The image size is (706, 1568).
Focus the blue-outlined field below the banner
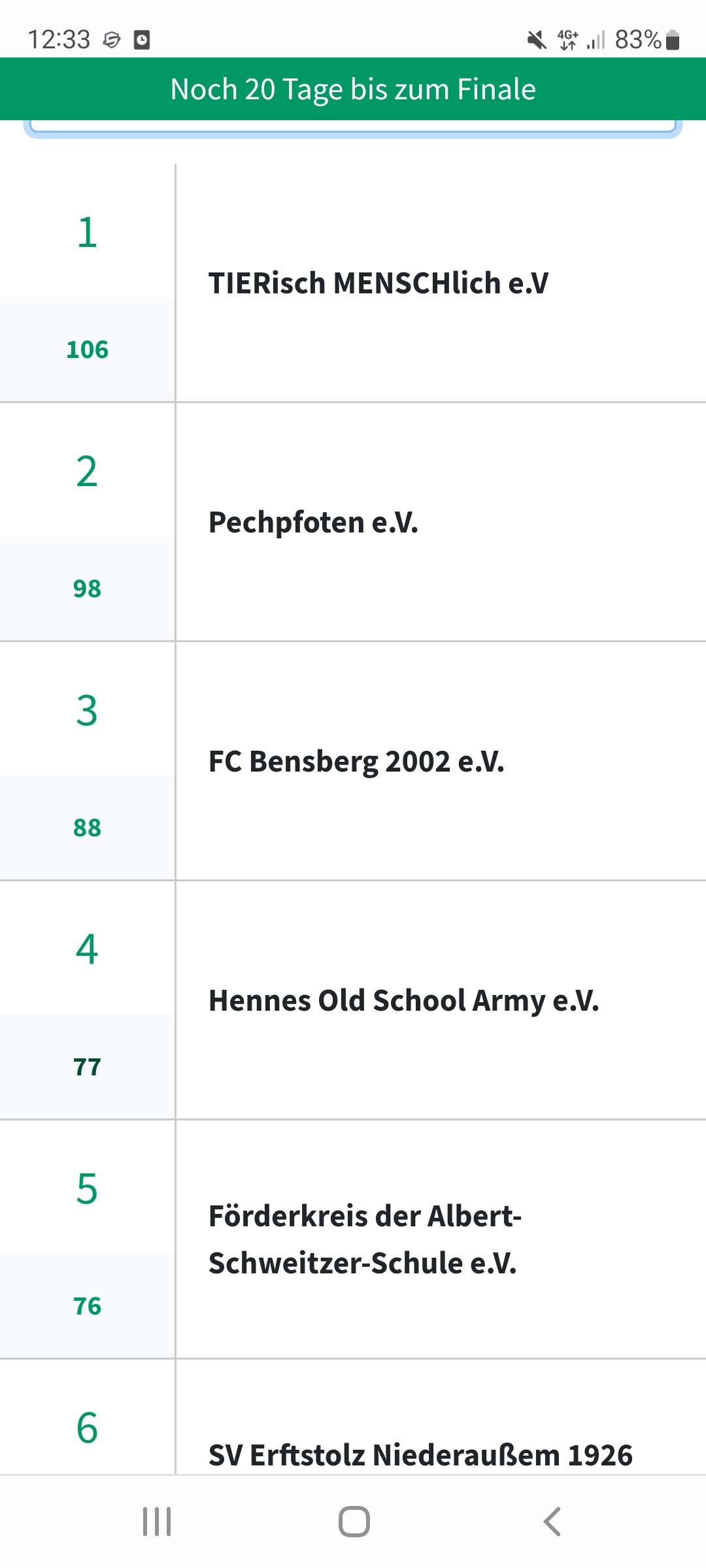(x=353, y=127)
